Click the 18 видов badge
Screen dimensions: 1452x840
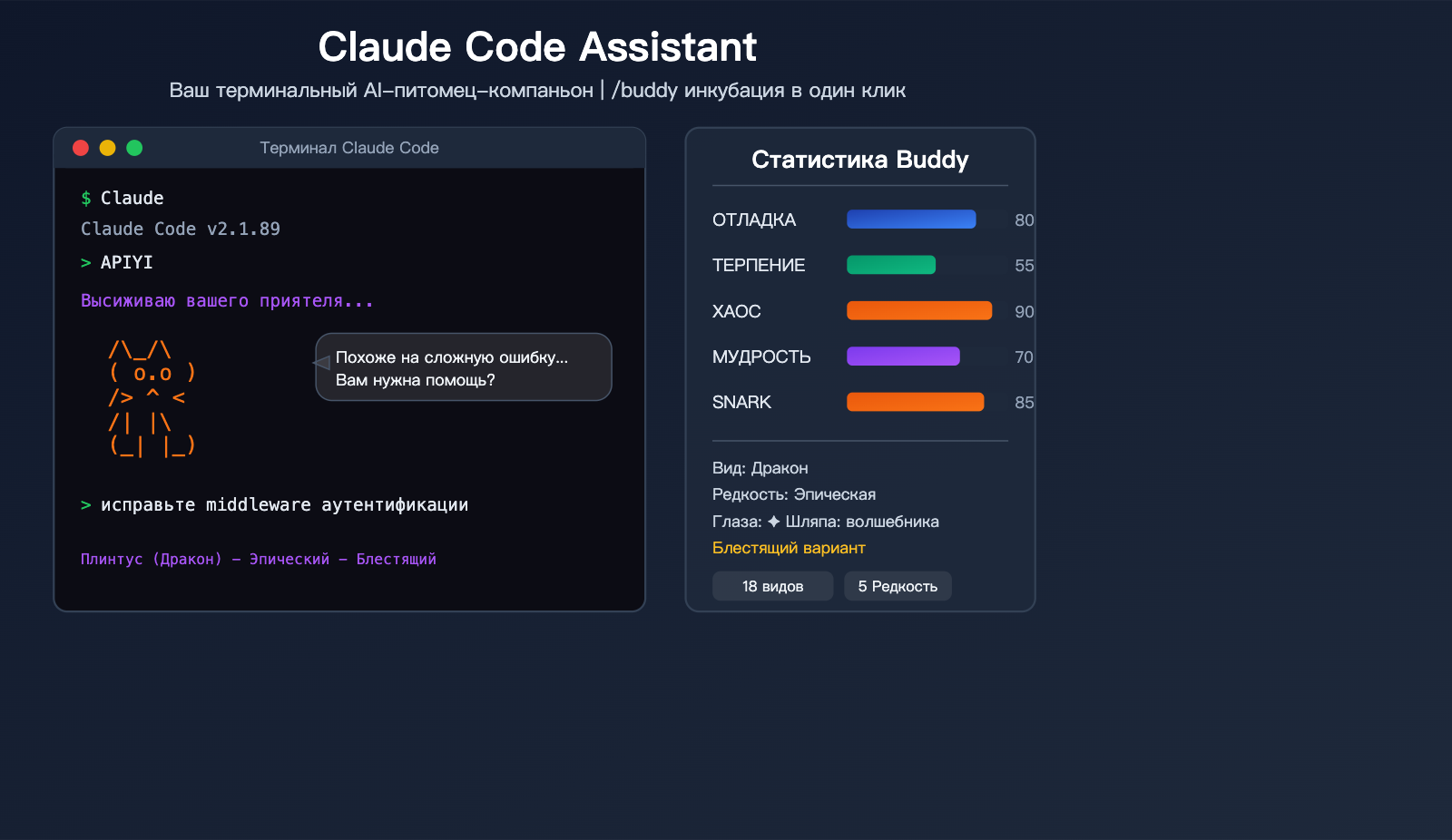tap(772, 586)
